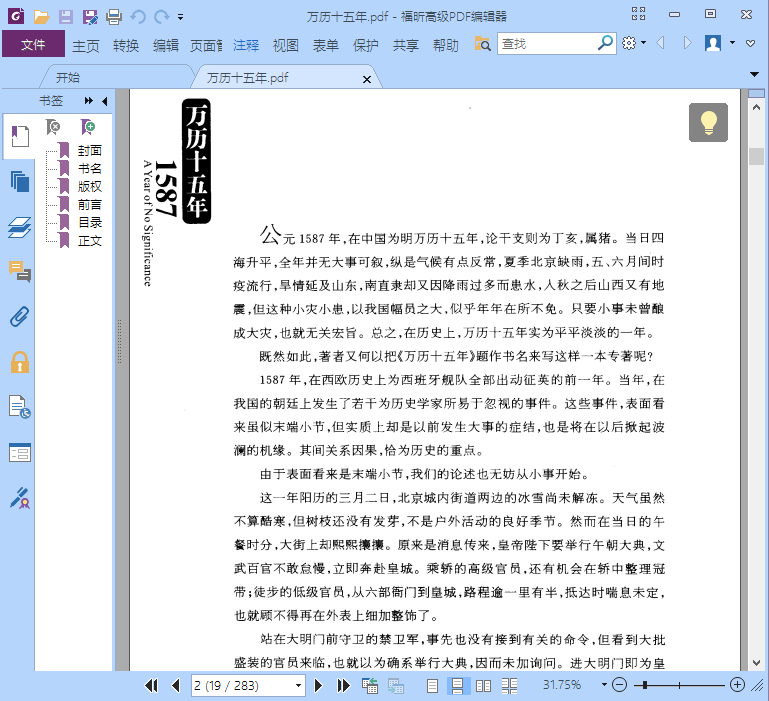
Task: Redo the last action
Action: (x=161, y=17)
